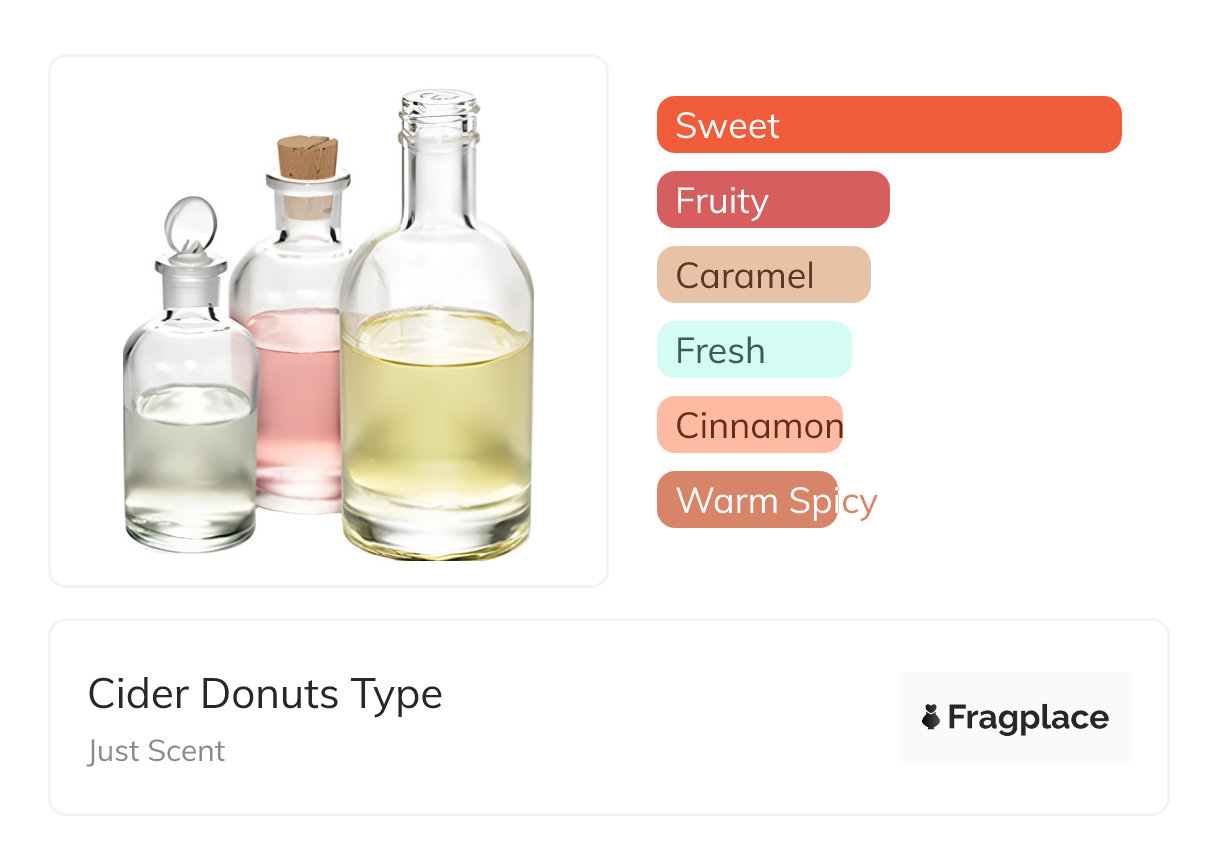
Task: Choose the Caramel accord bar
Action: 763,275
